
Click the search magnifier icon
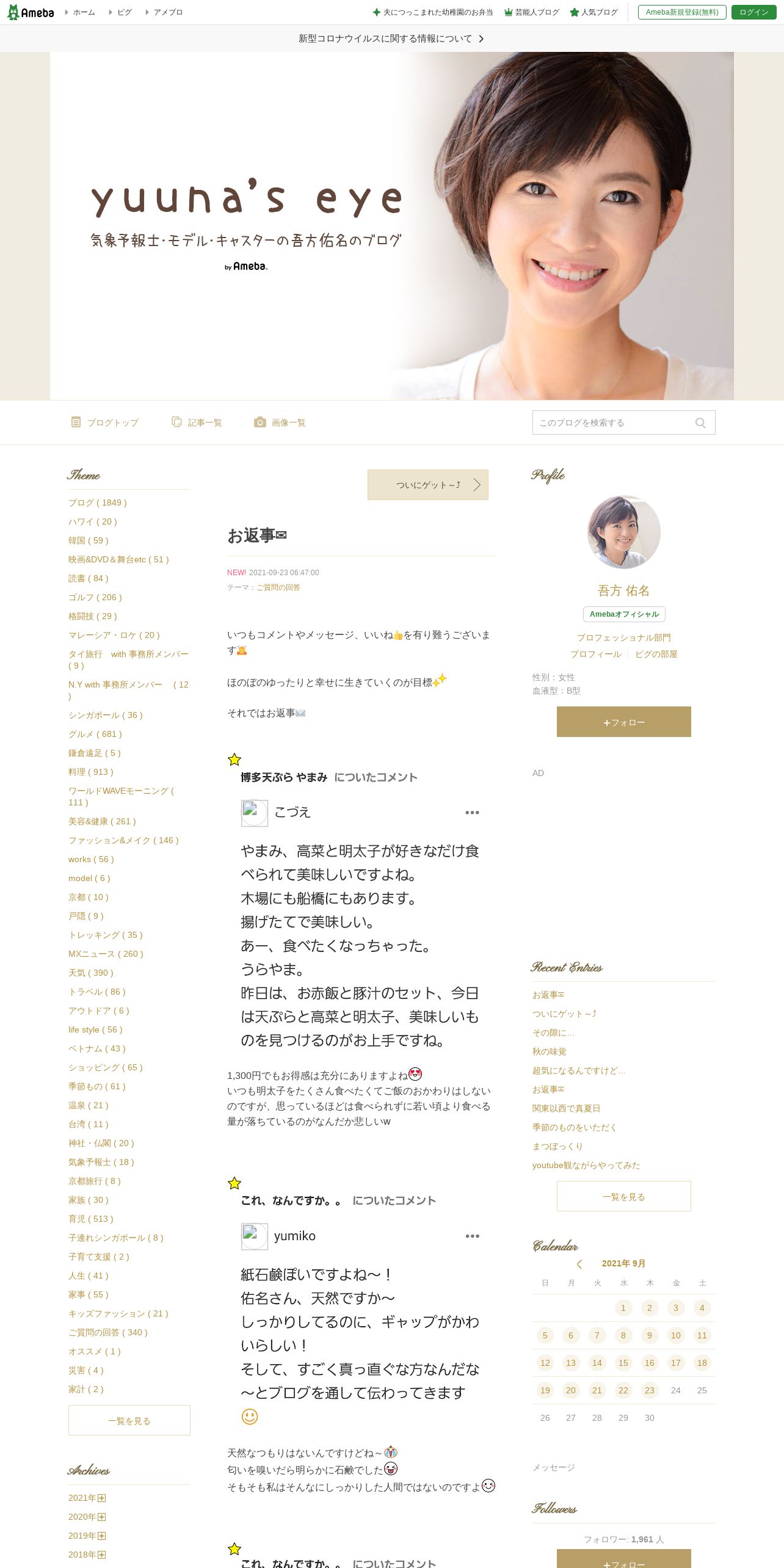coord(700,423)
